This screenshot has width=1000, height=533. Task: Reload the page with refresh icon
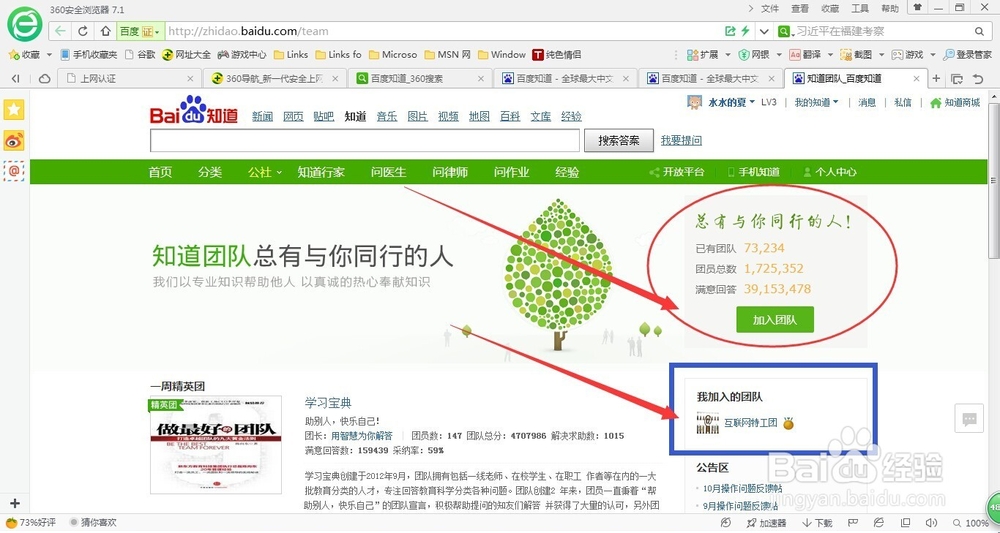pyautogui.click(x=83, y=31)
